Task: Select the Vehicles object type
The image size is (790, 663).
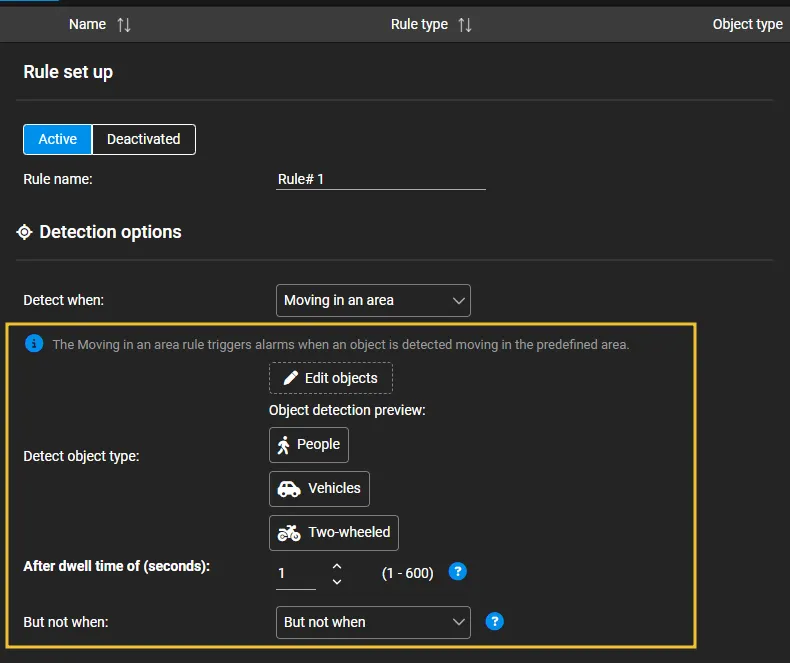Action: [x=319, y=489]
